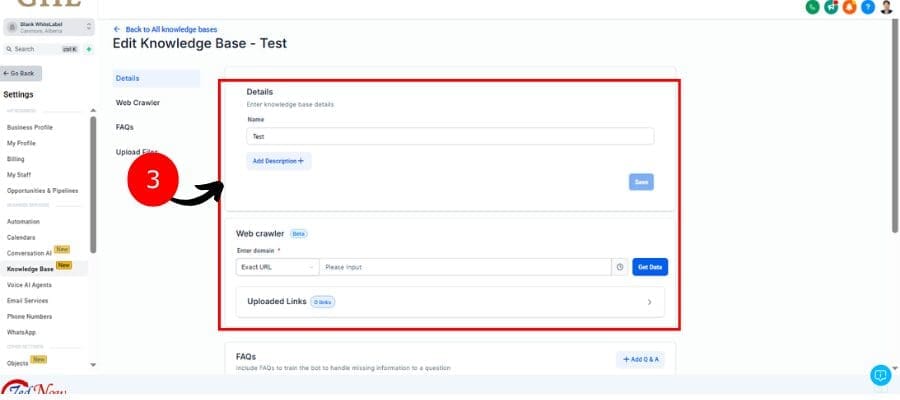Click the Edit Knowledge Base - Test heading
This screenshot has height=400, width=900.
point(199,44)
